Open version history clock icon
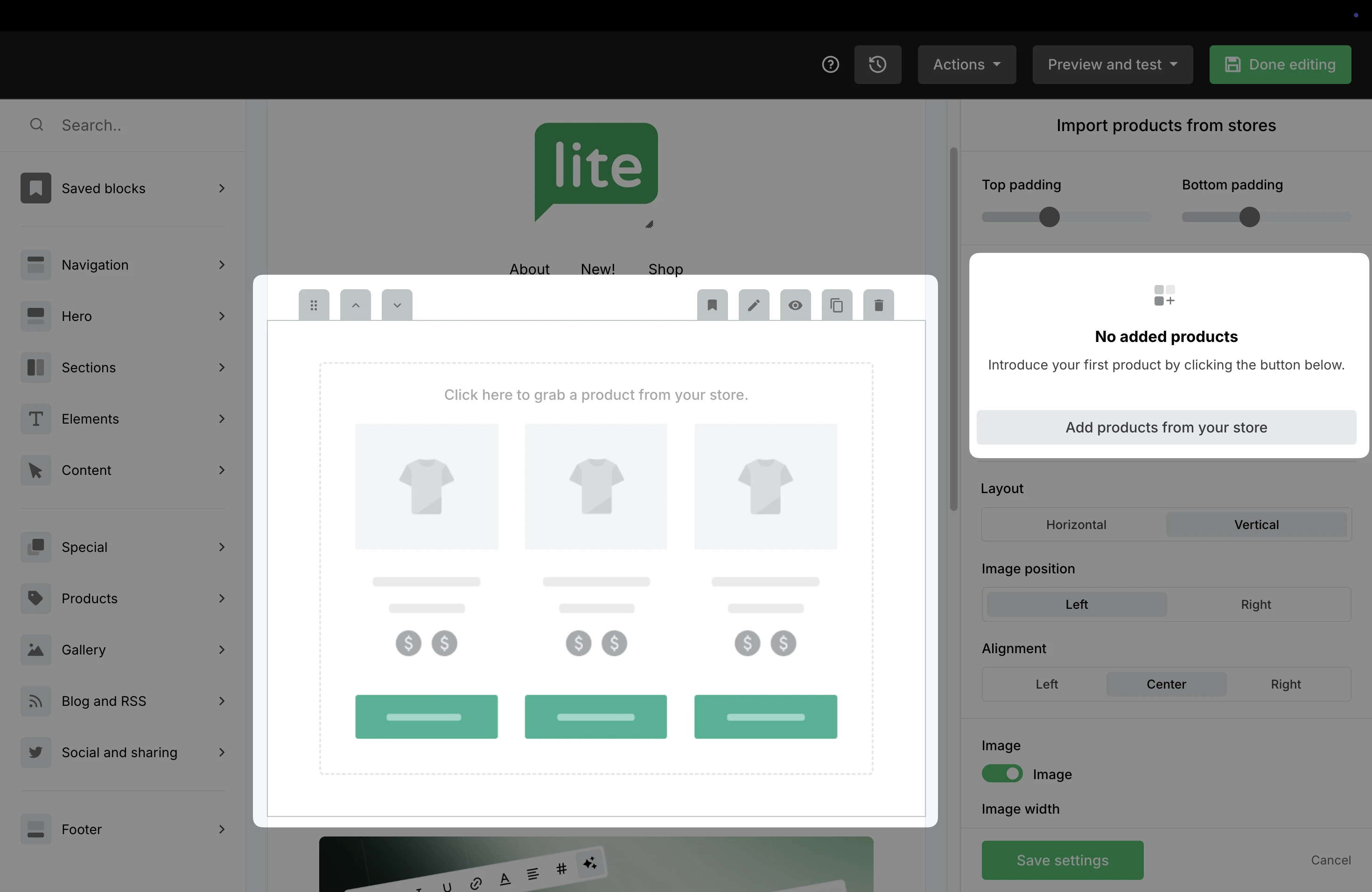Screen dimensions: 1372x892 click(877, 64)
